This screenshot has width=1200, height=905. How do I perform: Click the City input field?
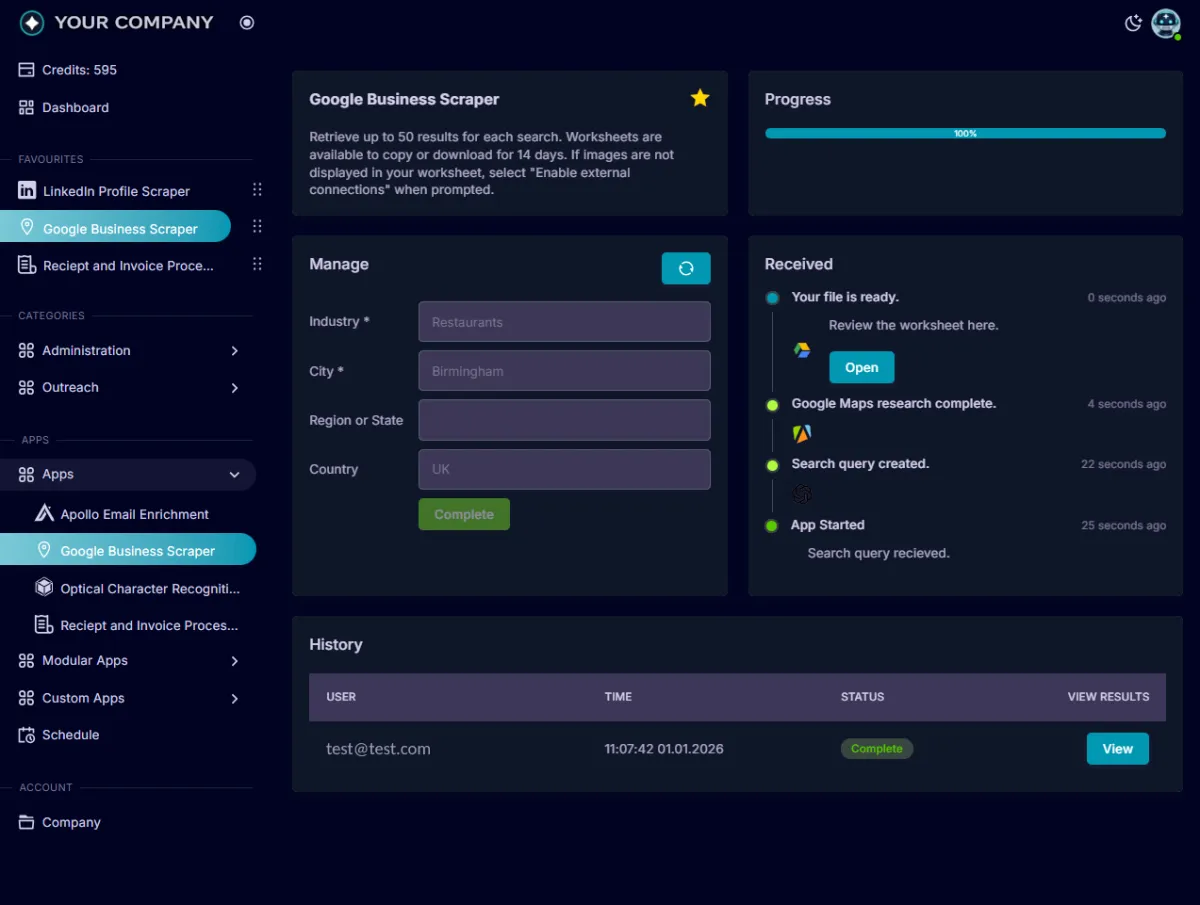pyautogui.click(x=564, y=371)
